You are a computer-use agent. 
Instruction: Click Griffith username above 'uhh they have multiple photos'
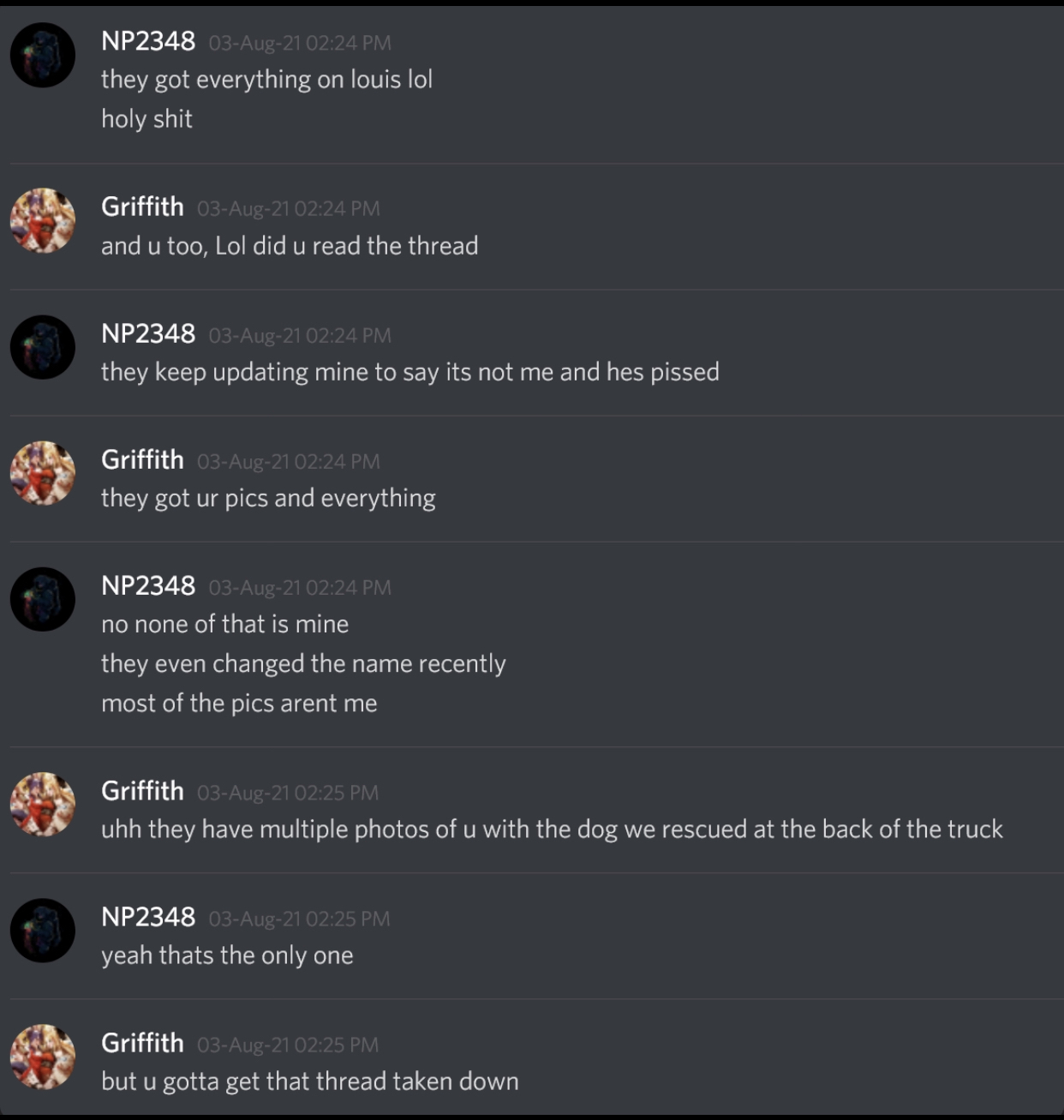[142, 790]
